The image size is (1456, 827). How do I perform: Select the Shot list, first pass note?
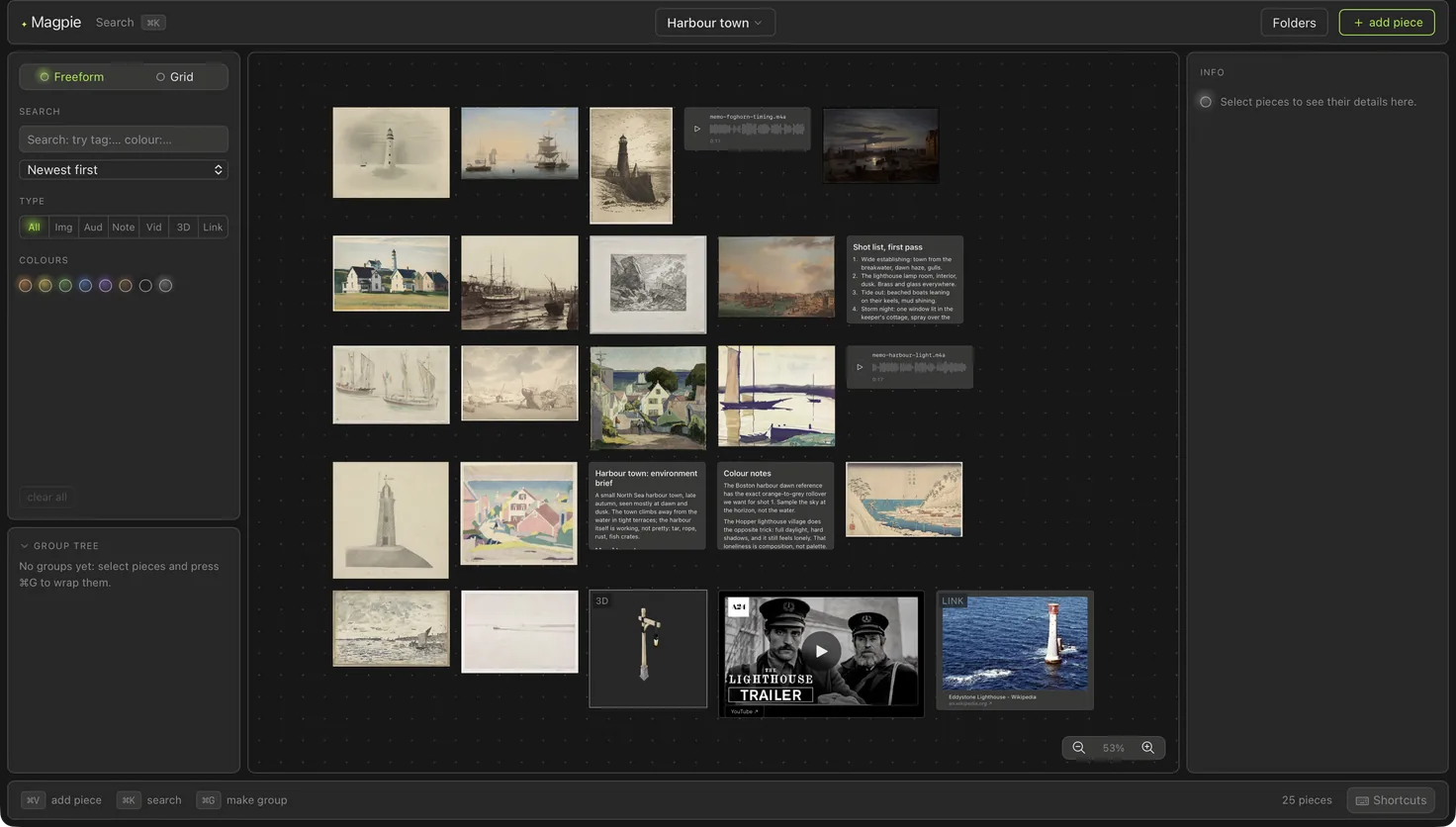coord(905,280)
